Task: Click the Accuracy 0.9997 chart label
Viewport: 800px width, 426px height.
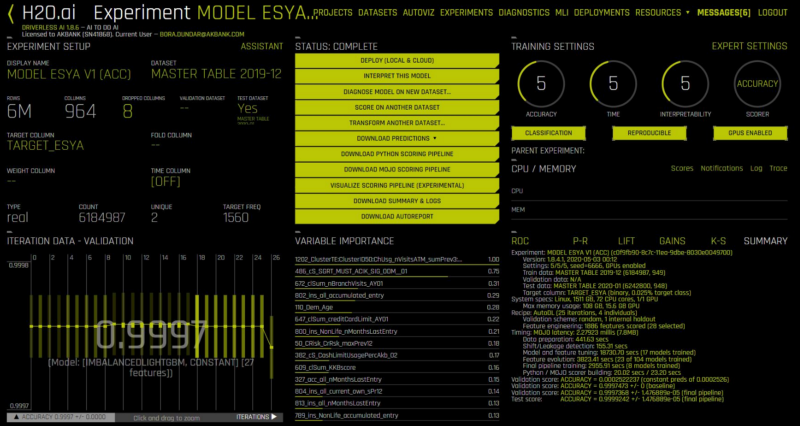Action: click(x=61, y=417)
